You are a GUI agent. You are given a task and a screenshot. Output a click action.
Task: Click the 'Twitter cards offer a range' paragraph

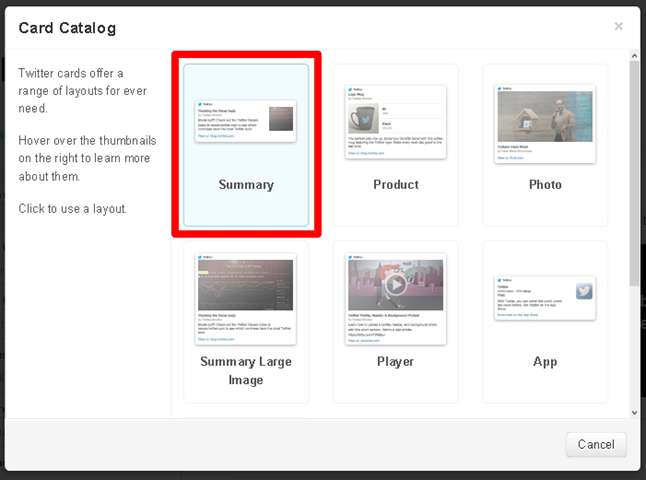tap(82, 91)
